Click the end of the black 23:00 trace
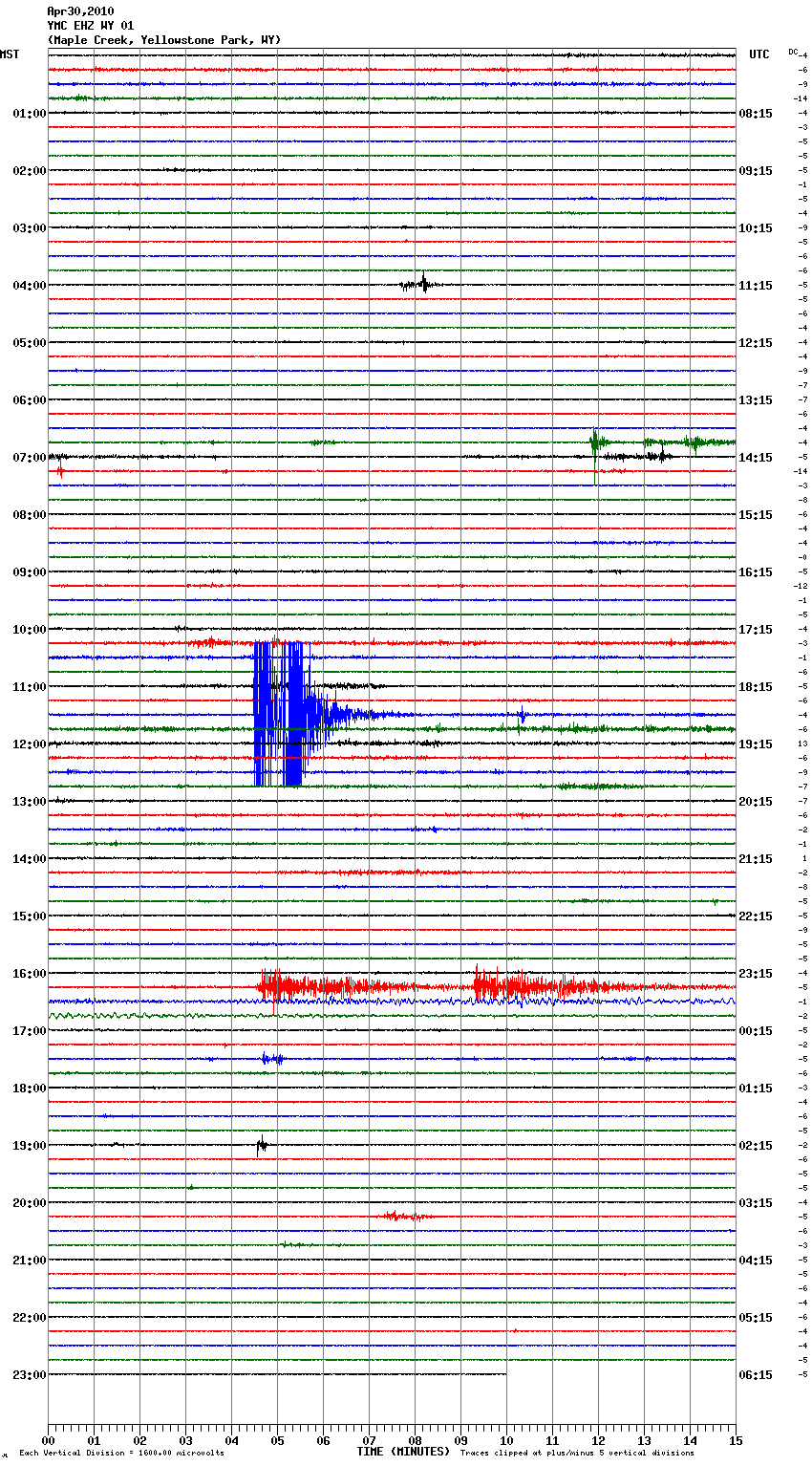This screenshot has width=812, height=1466. pyautogui.click(x=505, y=1374)
